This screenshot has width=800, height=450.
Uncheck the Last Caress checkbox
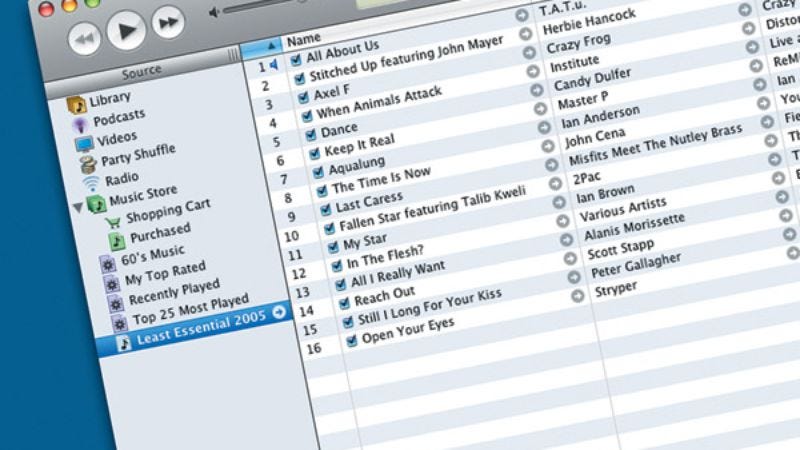325,210
